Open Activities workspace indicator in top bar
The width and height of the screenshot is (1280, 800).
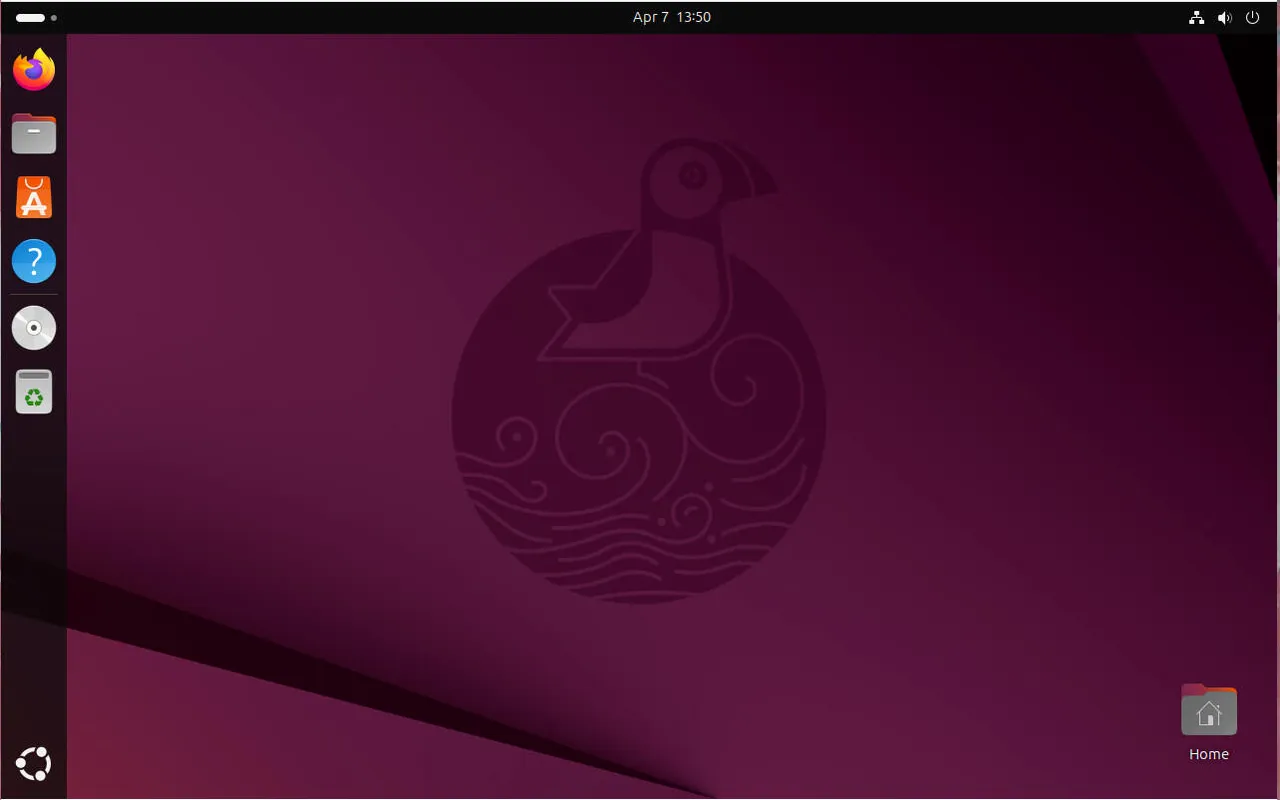[x=36, y=17]
